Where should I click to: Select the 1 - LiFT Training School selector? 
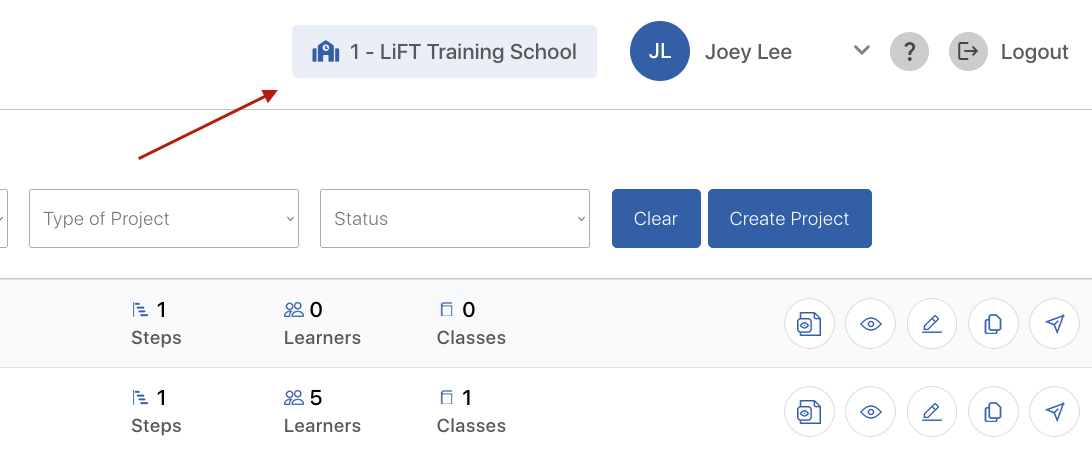coord(444,52)
